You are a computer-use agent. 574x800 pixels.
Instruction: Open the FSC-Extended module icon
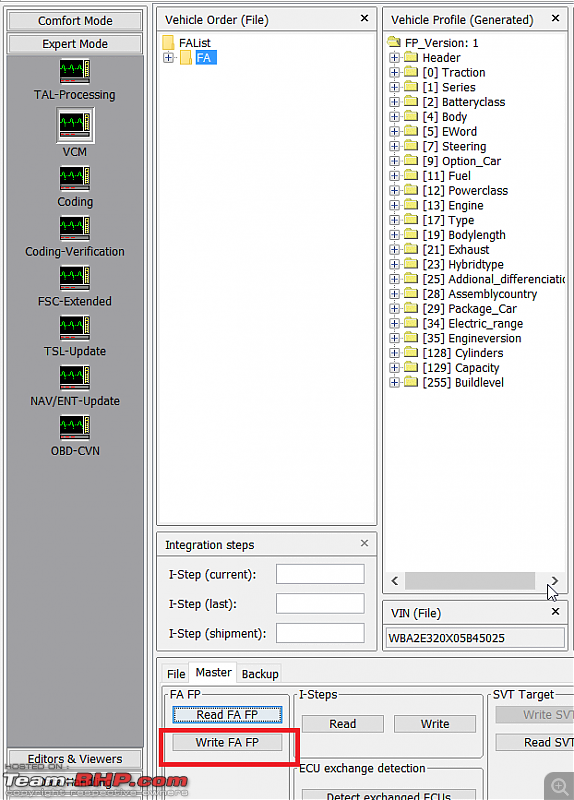[x=74, y=278]
